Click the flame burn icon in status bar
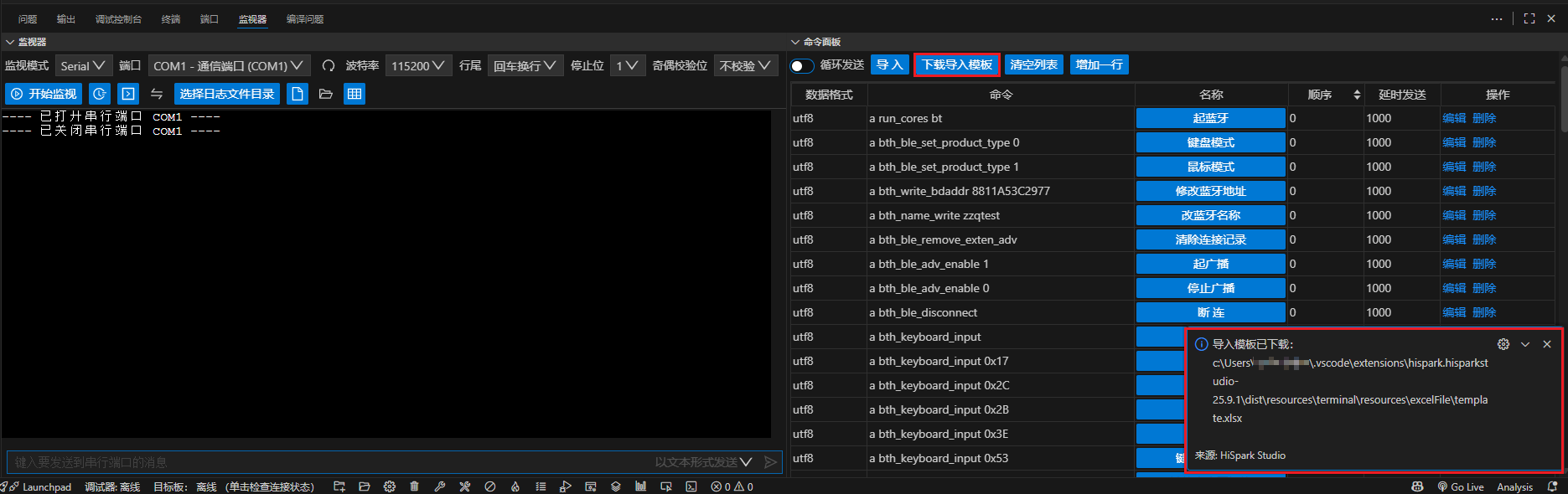This screenshot has height=494, width=1568. pos(515,486)
